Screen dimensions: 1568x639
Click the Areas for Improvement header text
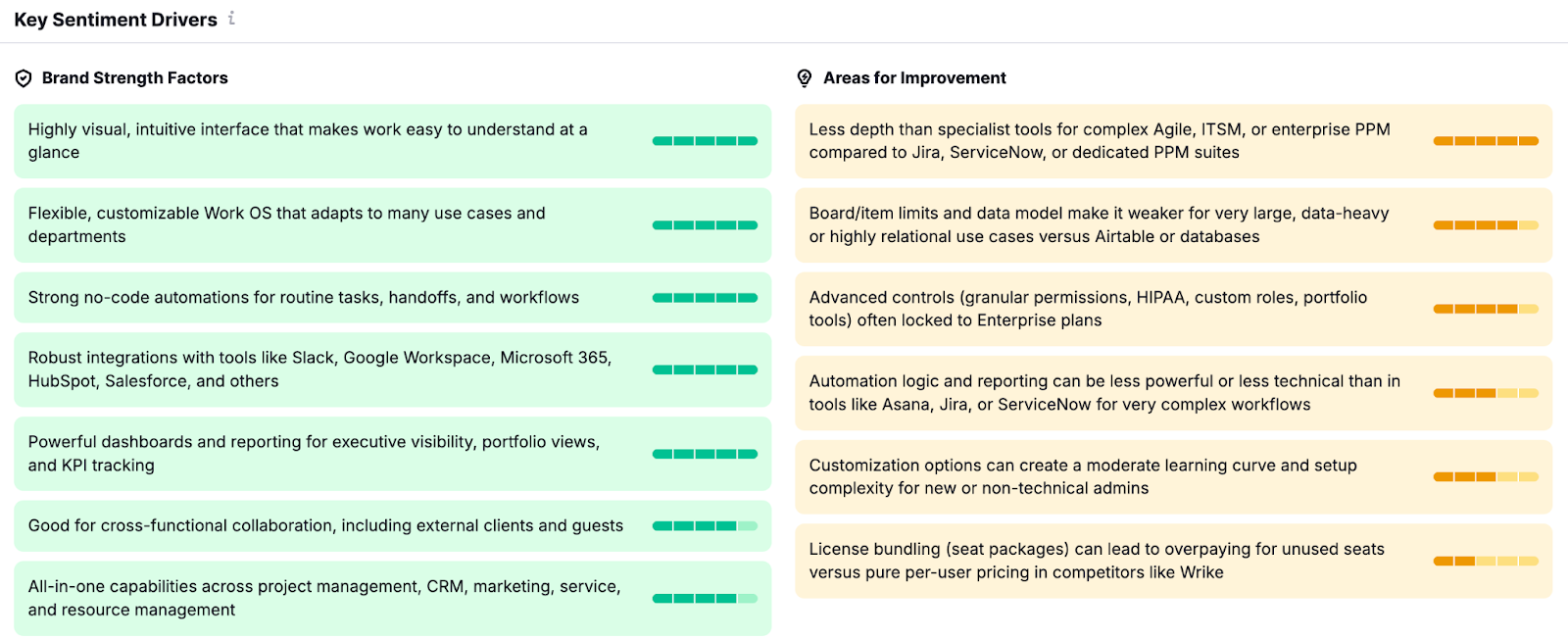[914, 77]
